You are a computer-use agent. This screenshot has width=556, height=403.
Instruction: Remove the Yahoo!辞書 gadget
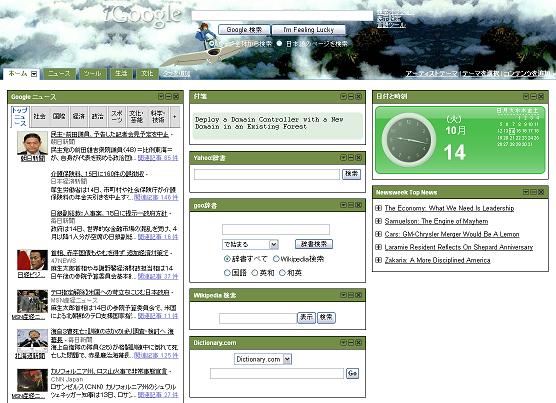coord(358,157)
